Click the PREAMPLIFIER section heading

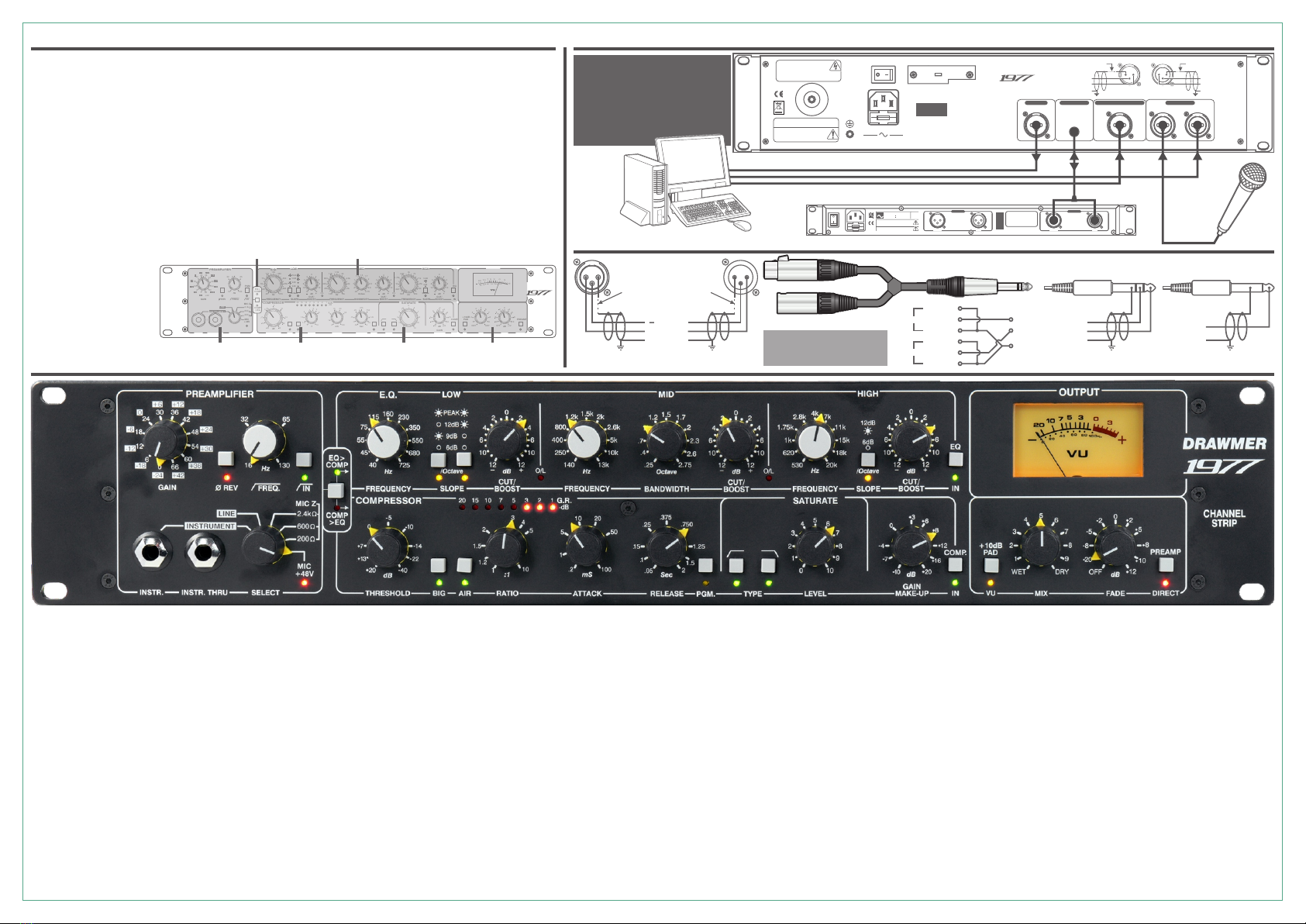219,394
